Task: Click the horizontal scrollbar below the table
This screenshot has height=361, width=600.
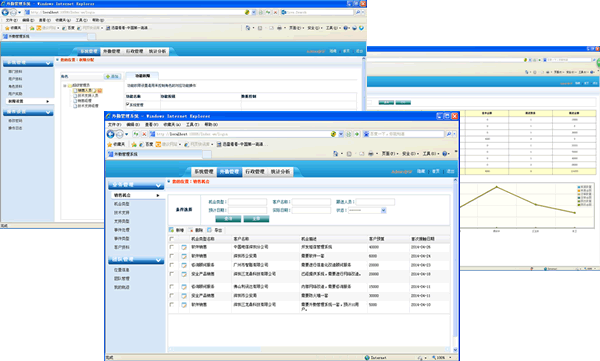Action: coord(309,349)
